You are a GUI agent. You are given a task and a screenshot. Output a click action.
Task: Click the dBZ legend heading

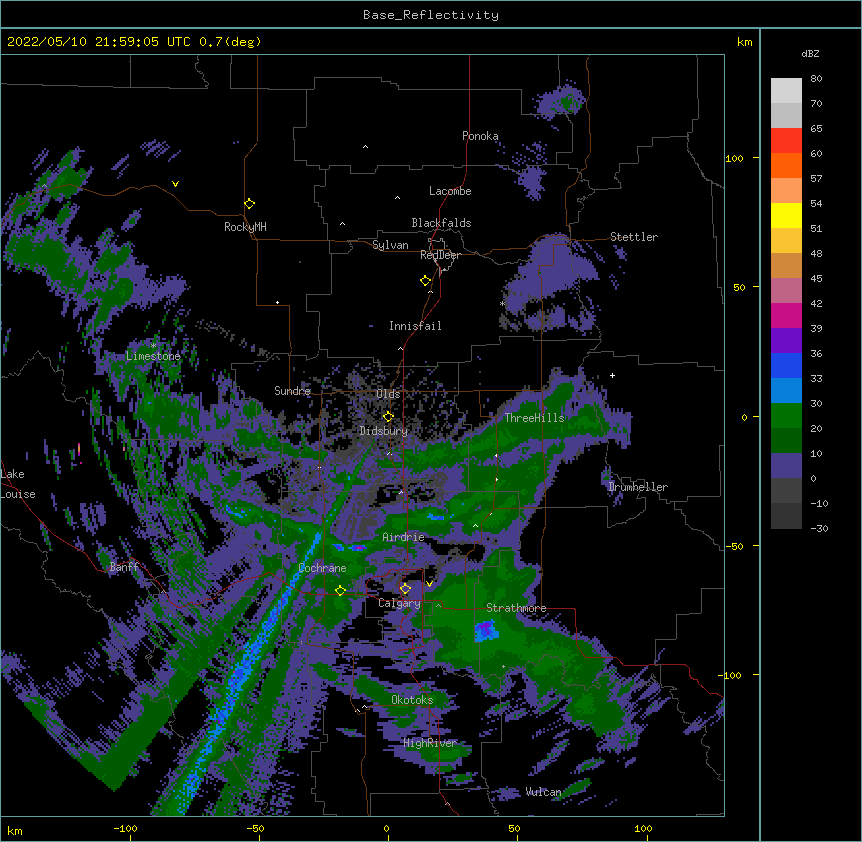pos(810,54)
